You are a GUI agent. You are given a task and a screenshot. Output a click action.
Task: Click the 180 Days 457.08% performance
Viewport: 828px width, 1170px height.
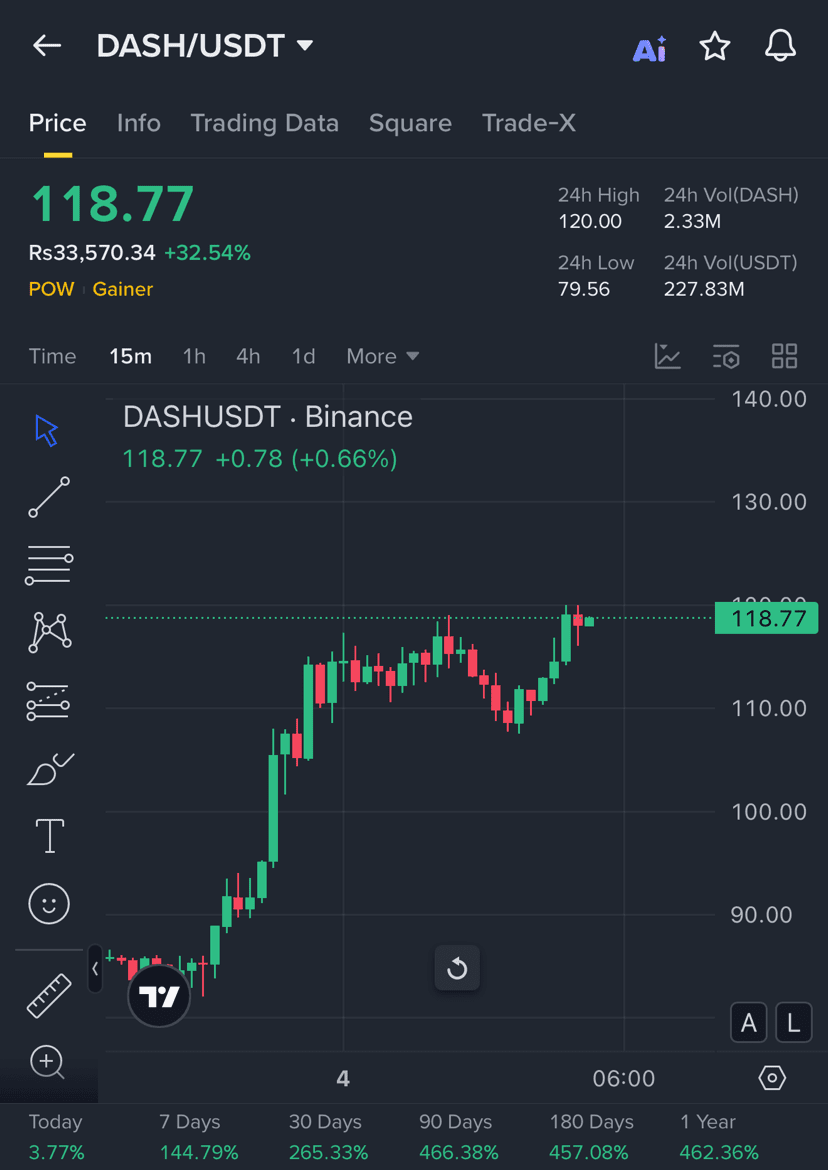(x=592, y=1137)
